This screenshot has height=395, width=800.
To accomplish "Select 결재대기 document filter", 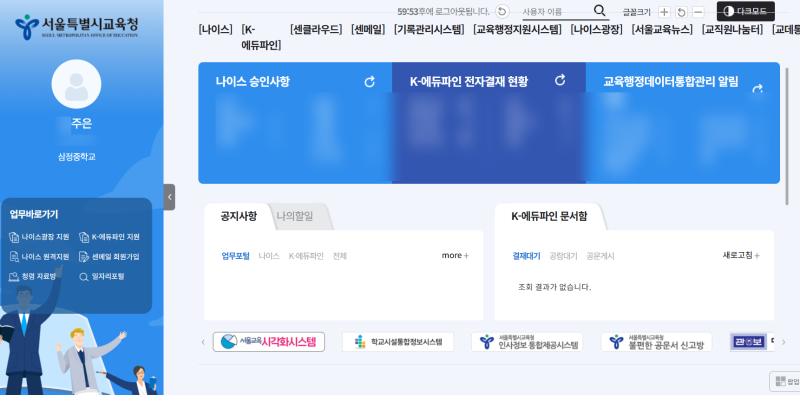I will [x=526, y=256].
